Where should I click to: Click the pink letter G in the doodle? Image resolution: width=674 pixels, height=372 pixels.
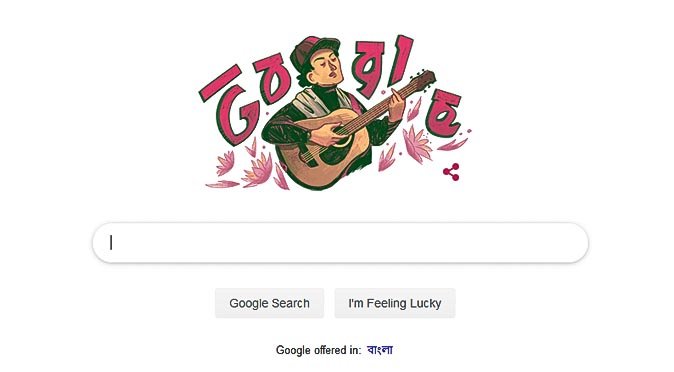(227, 105)
